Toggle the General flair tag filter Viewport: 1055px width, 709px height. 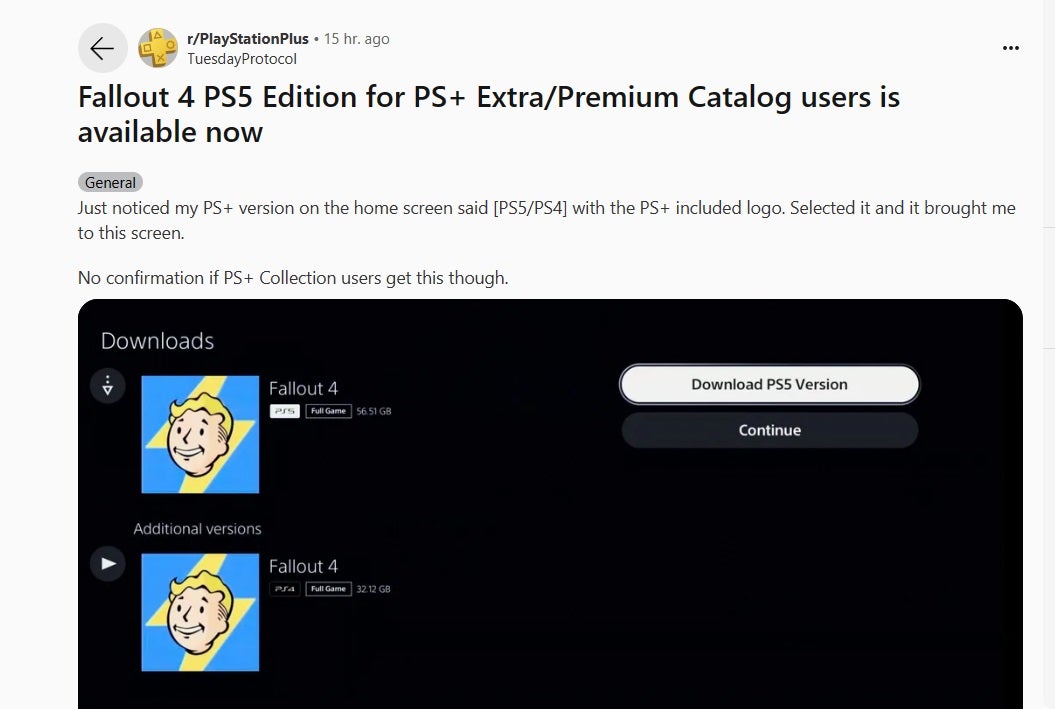[110, 182]
